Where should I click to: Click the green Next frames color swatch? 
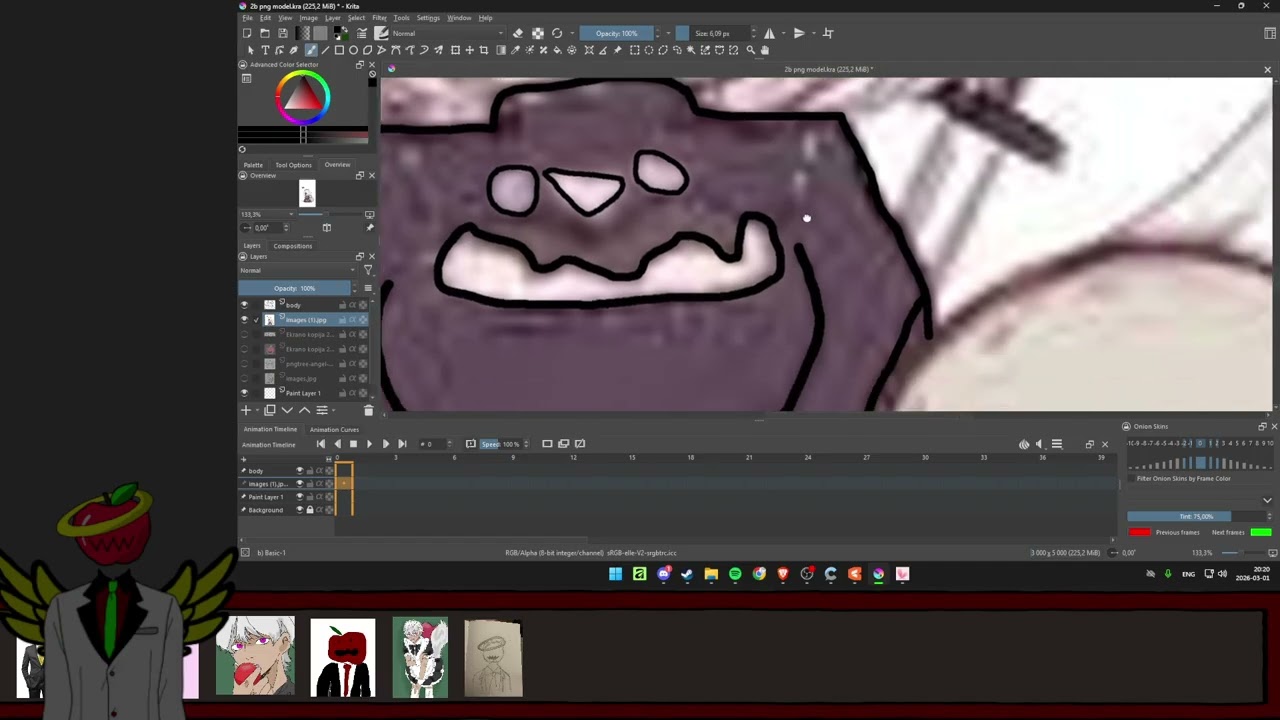[1261, 533]
